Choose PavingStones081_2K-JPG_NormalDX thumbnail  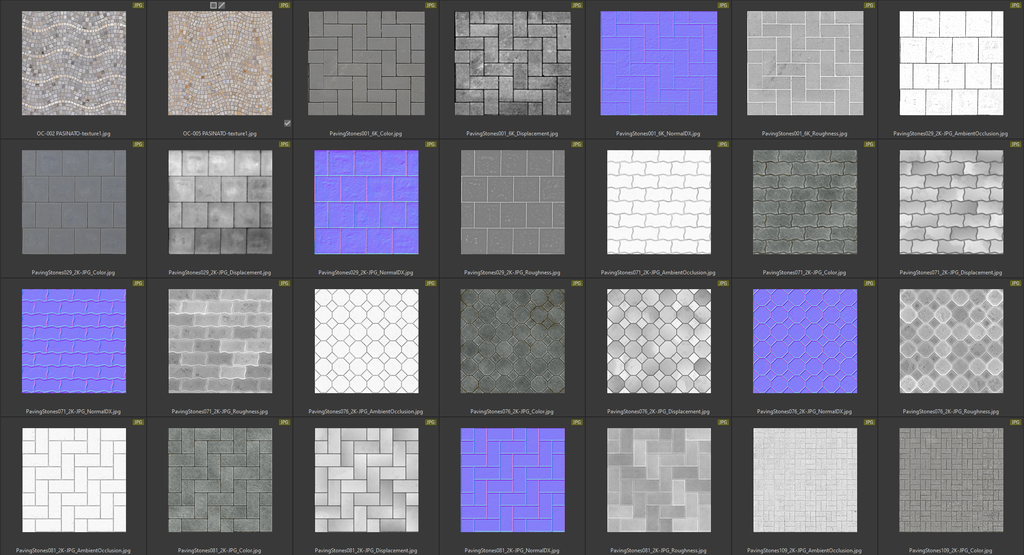click(512, 479)
